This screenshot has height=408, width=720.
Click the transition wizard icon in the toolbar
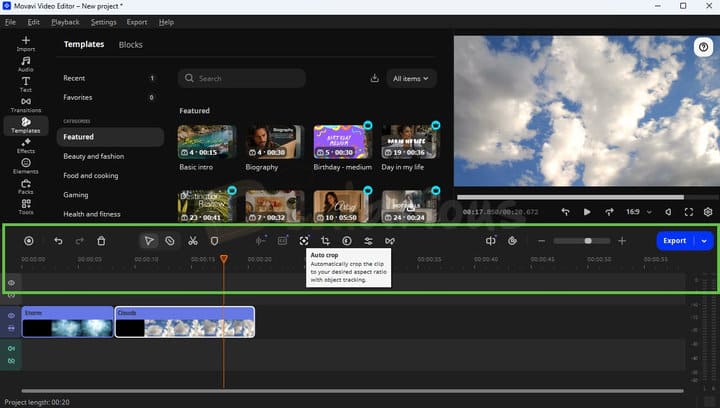tap(390, 241)
